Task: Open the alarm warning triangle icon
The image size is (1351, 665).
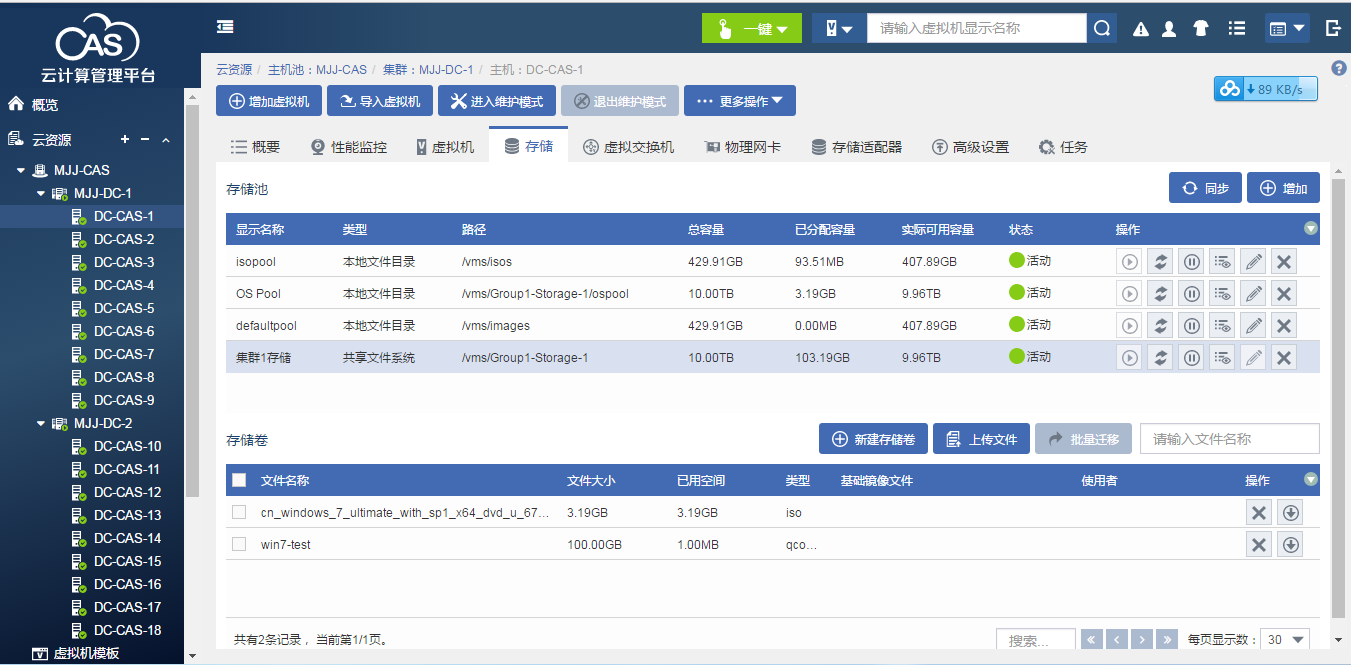Action: pyautogui.click(x=1140, y=29)
